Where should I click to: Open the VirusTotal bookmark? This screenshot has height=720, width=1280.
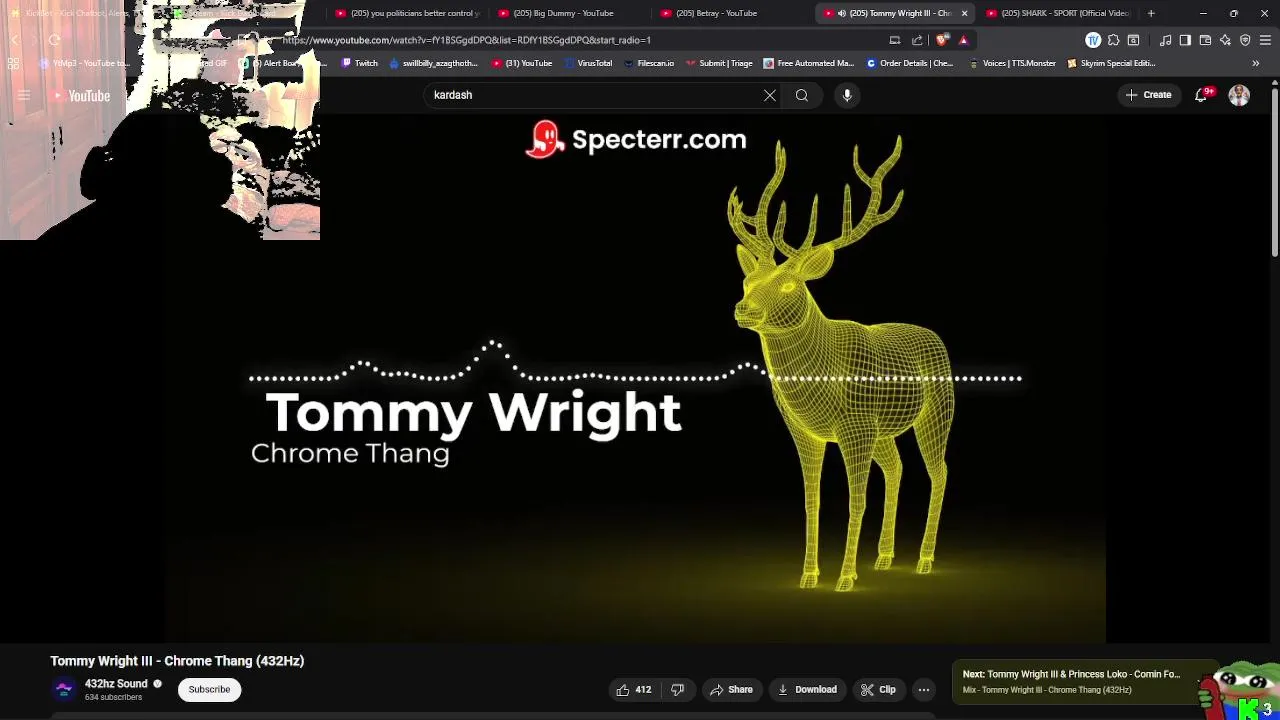[x=588, y=63]
